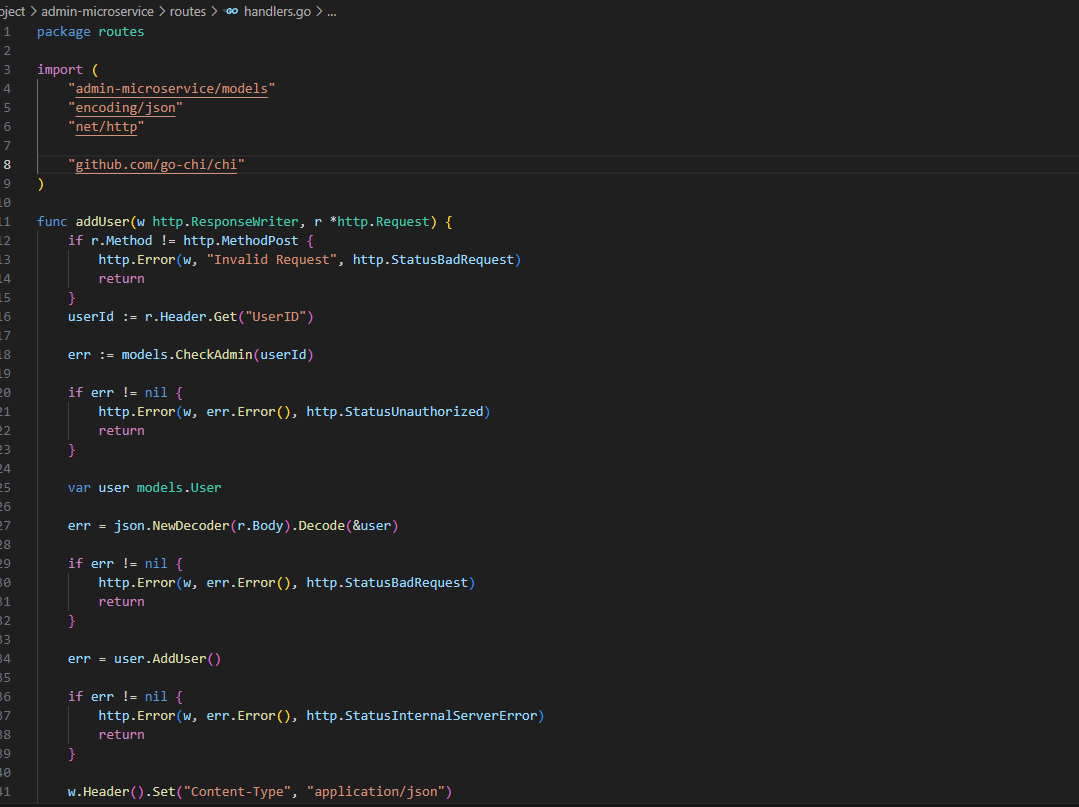Image resolution: width=1079 pixels, height=807 pixels.
Task: Open the breadcrumb ellipsis symbol outline
Action: [x=332, y=12]
